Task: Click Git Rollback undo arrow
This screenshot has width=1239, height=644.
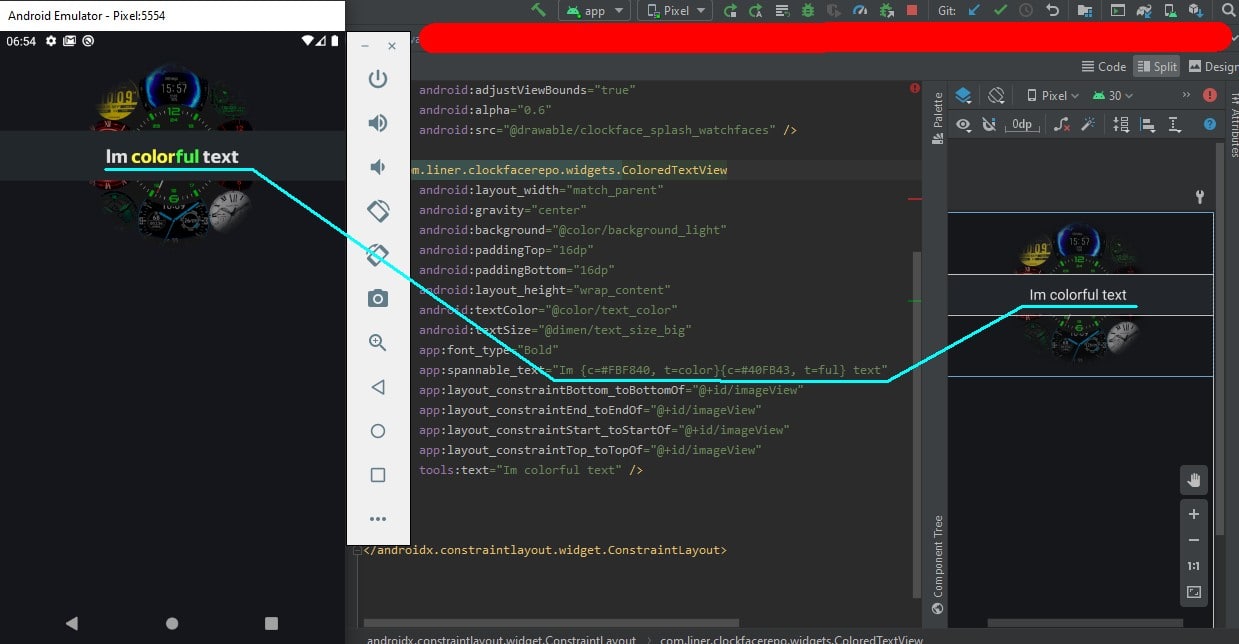Action: coord(1052,11)
